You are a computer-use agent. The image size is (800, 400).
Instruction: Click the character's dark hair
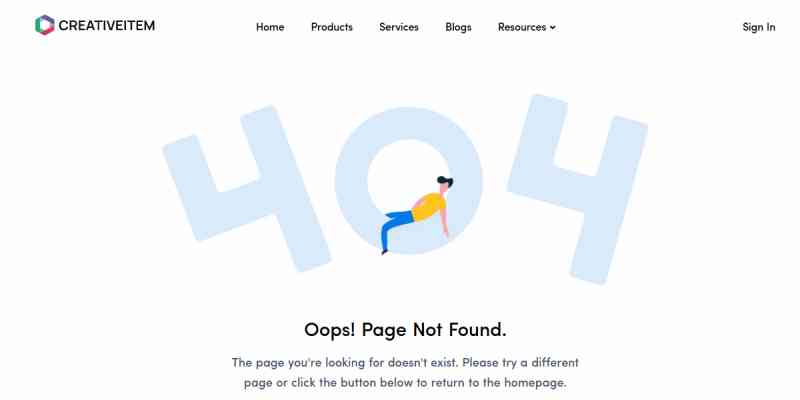[444, 181]
